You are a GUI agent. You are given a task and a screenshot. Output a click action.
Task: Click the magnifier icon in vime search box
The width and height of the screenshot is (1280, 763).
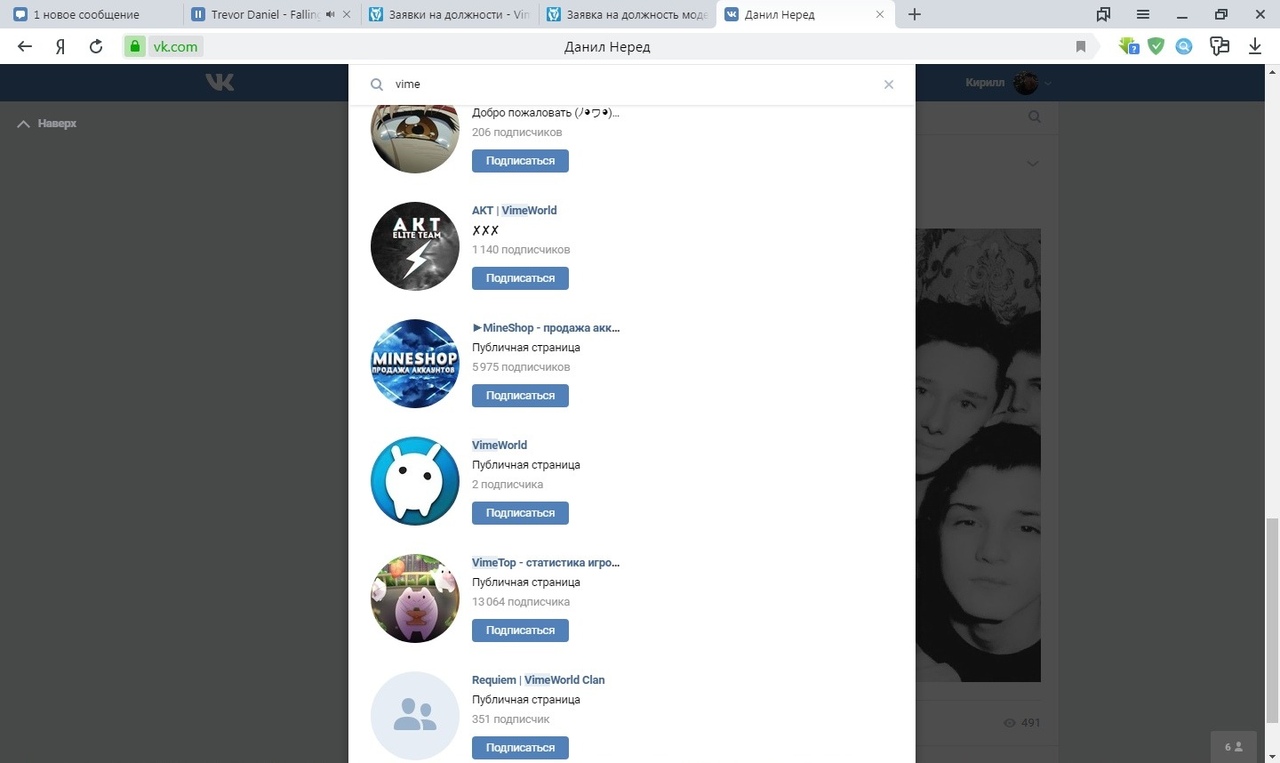[377, 85]
